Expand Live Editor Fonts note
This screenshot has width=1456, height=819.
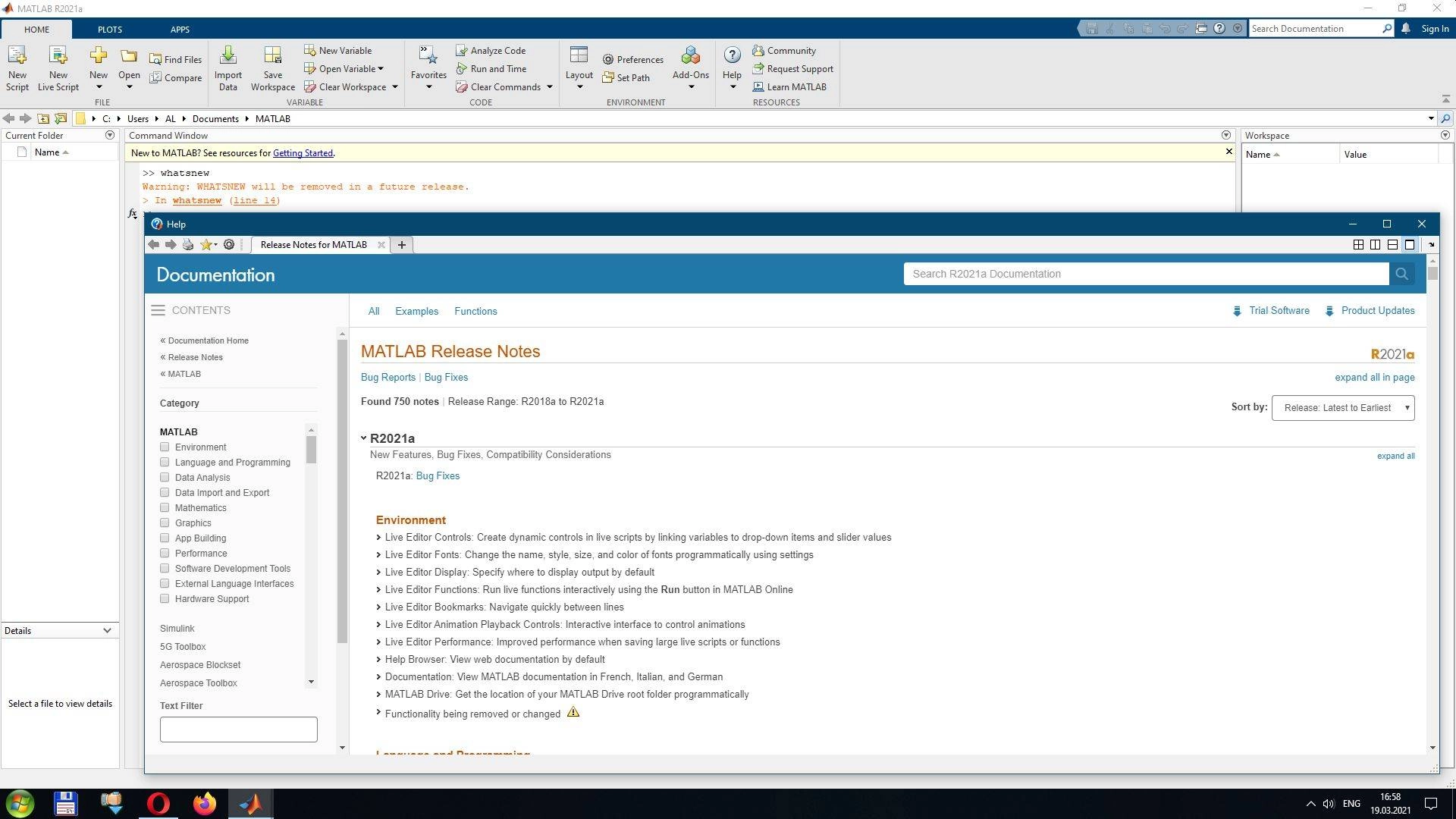point(378,554)
